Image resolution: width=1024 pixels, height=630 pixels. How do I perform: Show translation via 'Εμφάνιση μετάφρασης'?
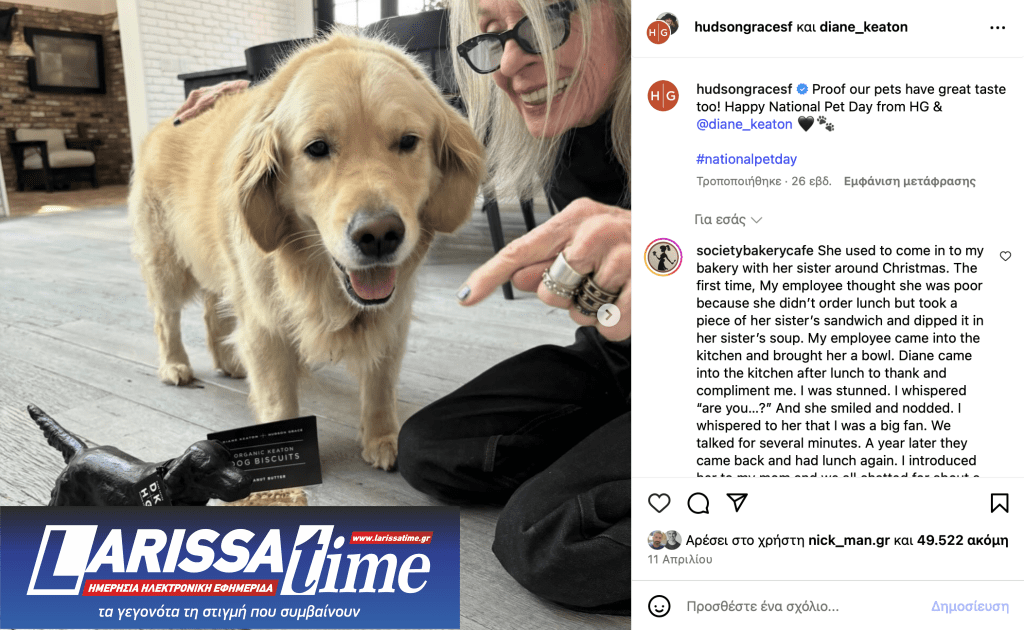(909, 181)
